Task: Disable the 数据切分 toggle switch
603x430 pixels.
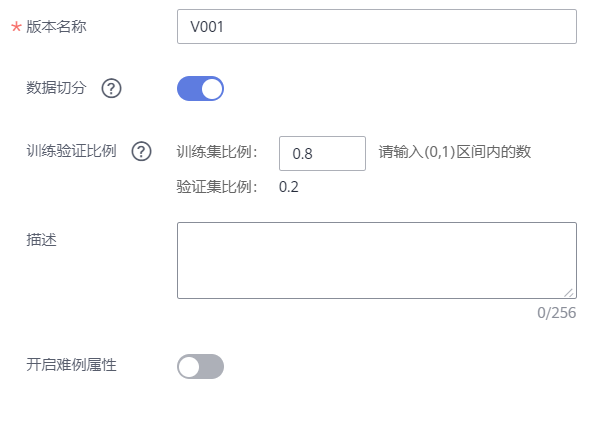Action: pyautogui.click(x=200, y=88)
